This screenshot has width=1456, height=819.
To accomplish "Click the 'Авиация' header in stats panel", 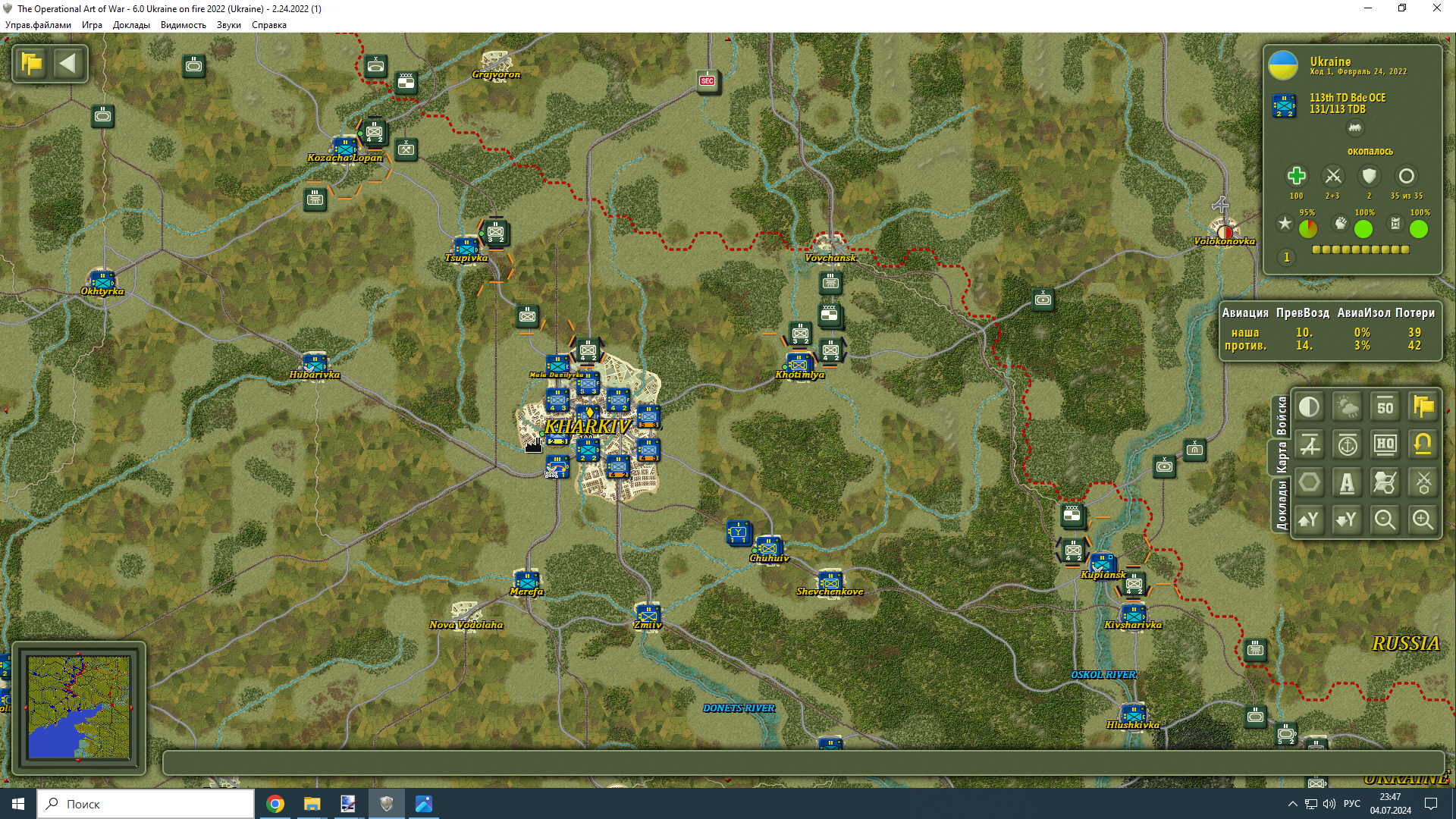I will click(x=1245, y=313).
